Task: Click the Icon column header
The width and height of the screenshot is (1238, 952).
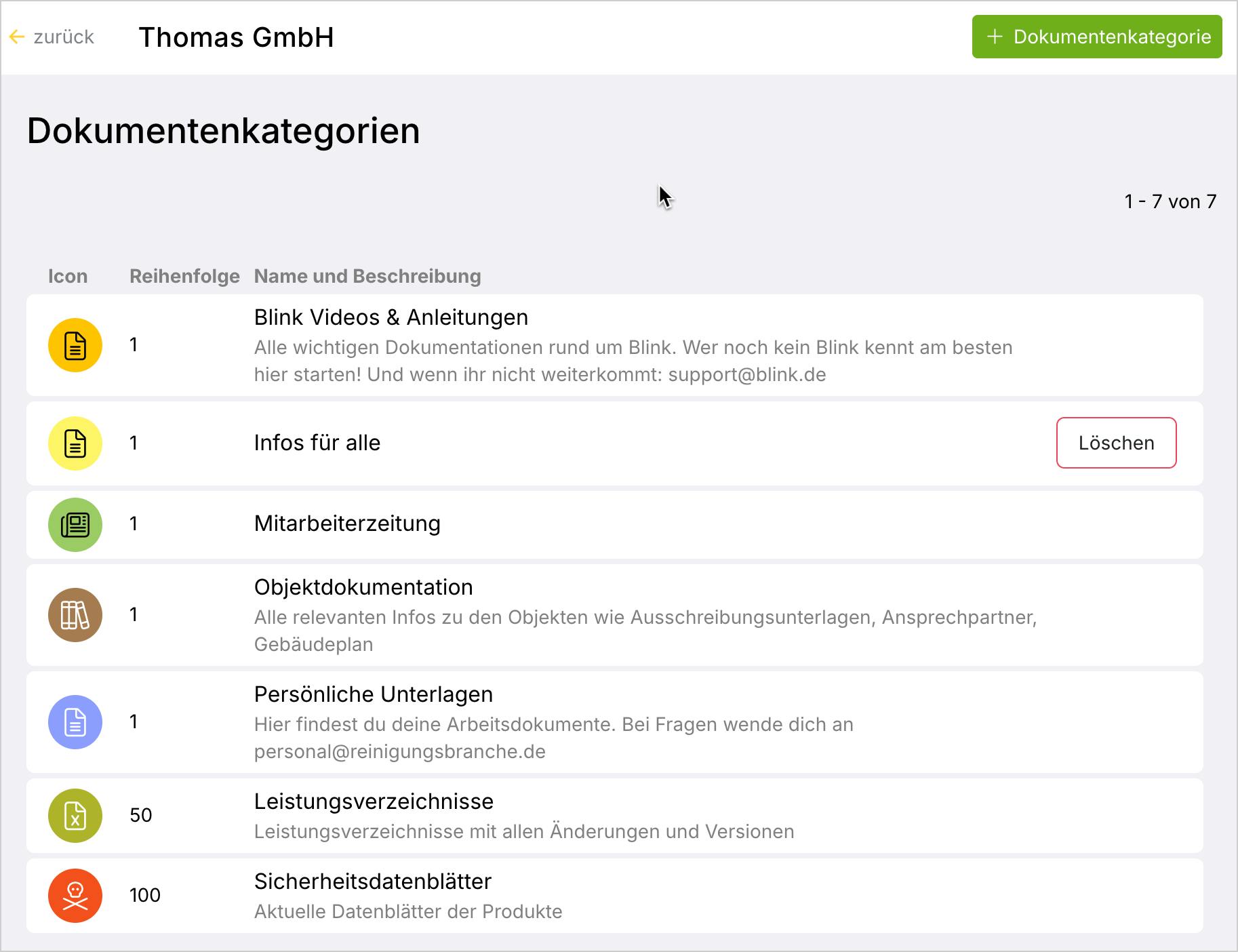Action: 68,276
